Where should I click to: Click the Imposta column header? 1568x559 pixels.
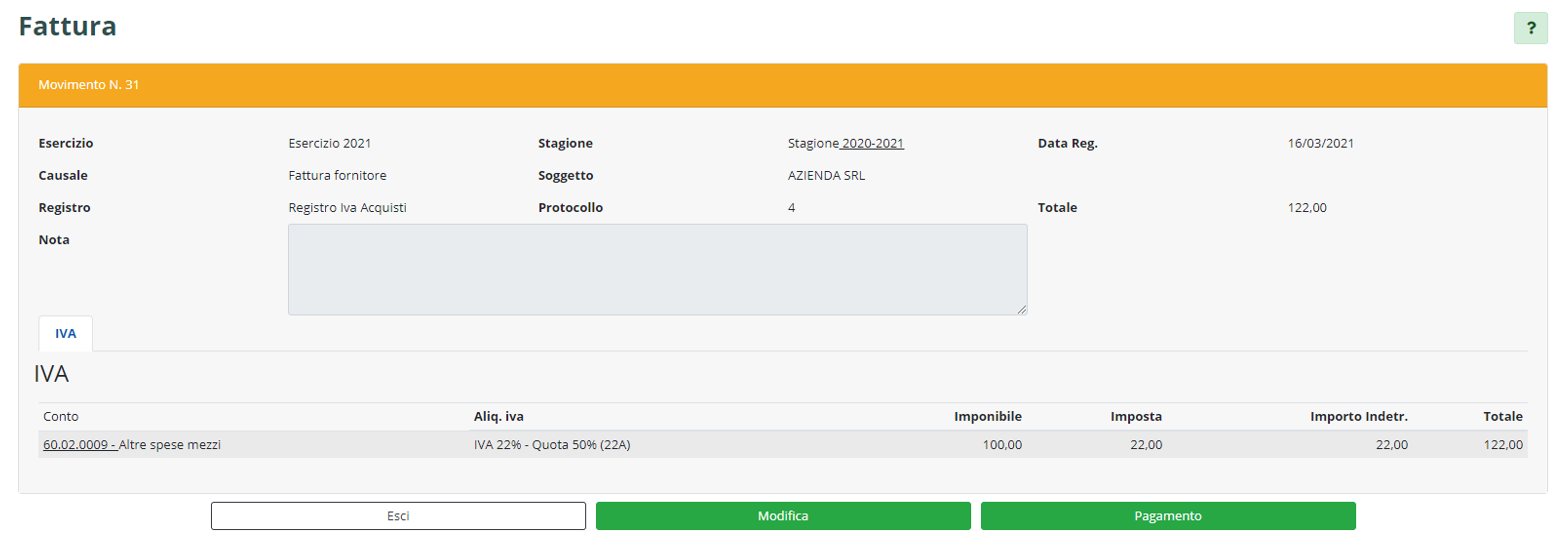pos(1136,416)
